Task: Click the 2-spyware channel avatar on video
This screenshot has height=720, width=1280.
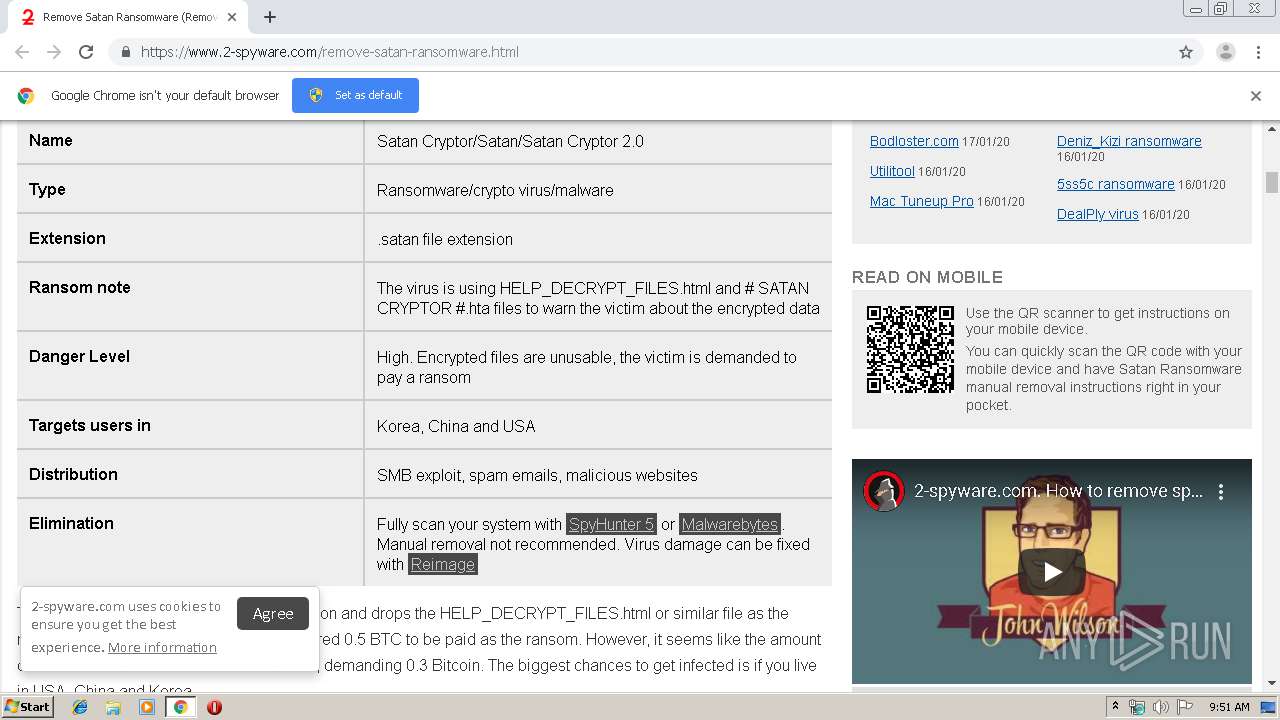Action: pos(884,491)
